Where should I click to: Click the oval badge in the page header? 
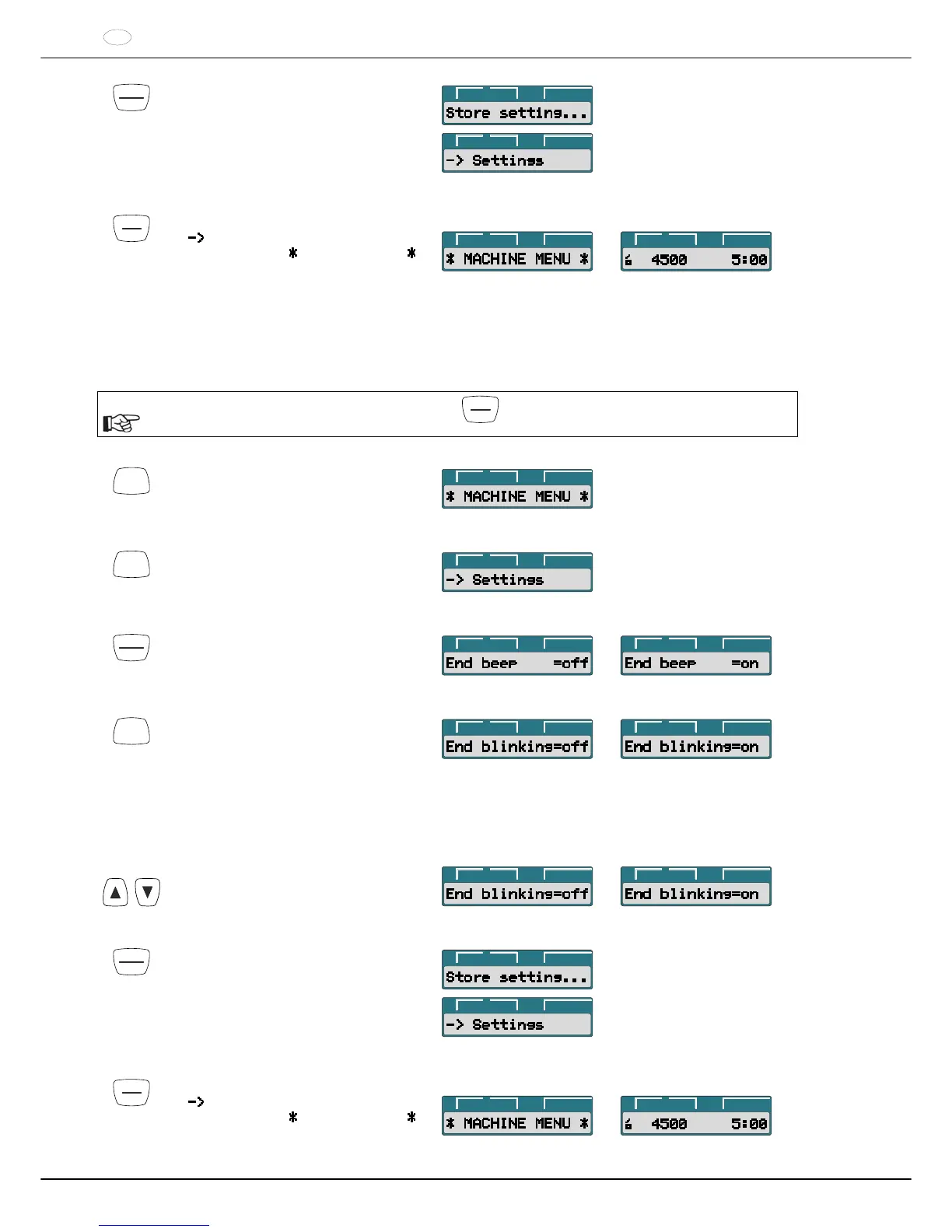point(117,37)
